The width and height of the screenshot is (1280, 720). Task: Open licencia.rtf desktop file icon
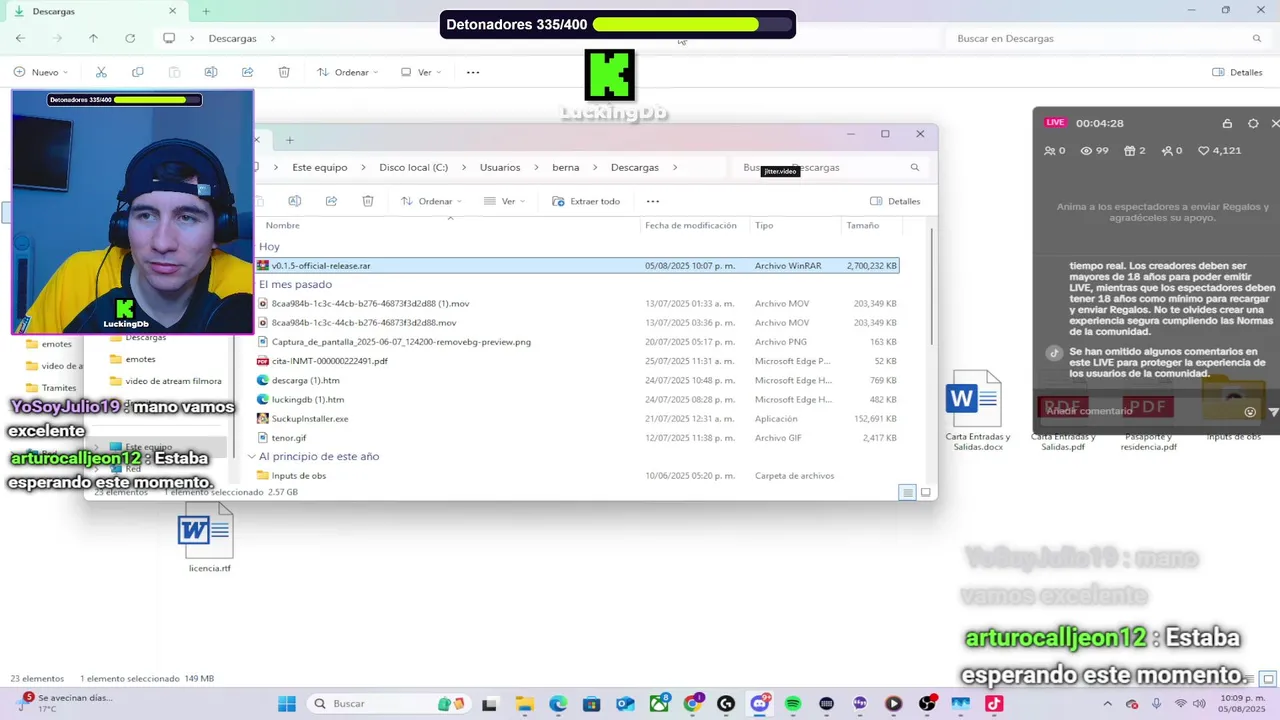[208, 539]
